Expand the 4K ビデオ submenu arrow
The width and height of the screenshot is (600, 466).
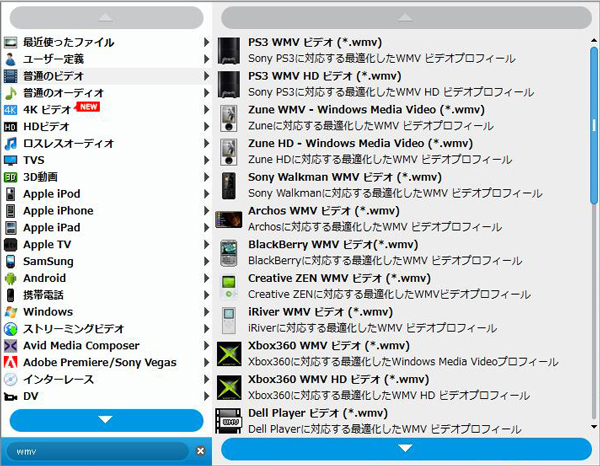point(206,110)
